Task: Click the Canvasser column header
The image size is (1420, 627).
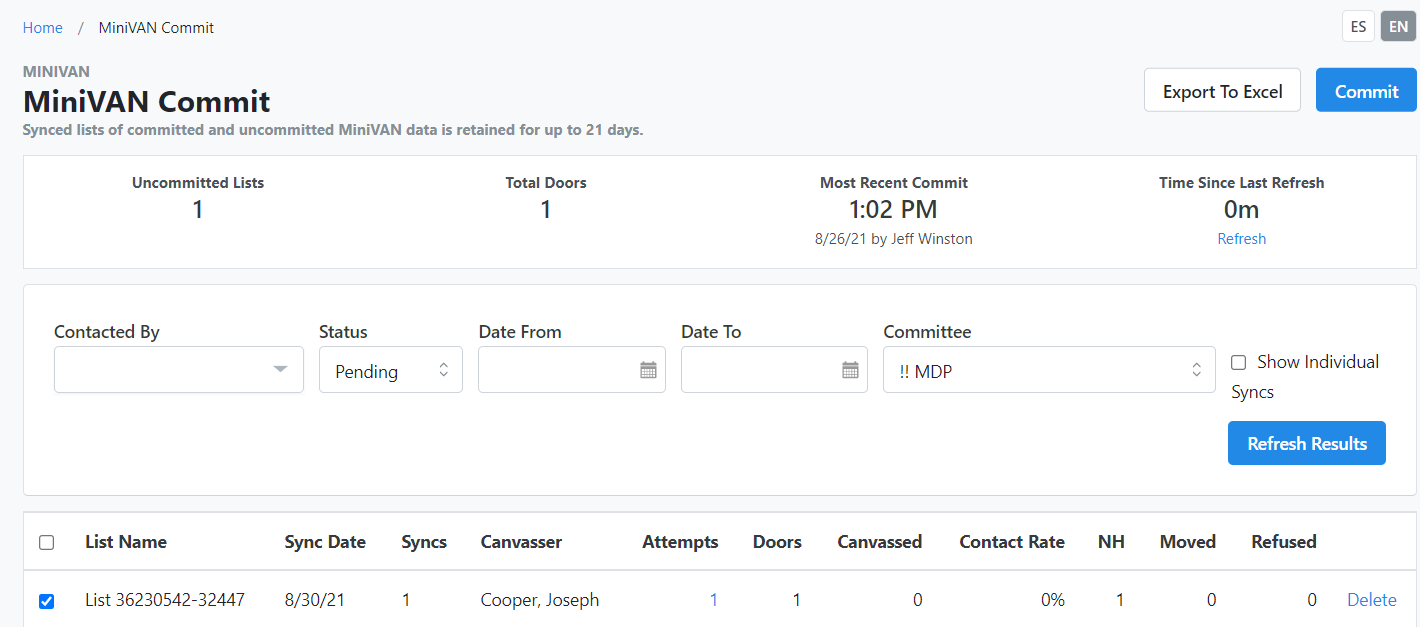Action: click(521, 542)
